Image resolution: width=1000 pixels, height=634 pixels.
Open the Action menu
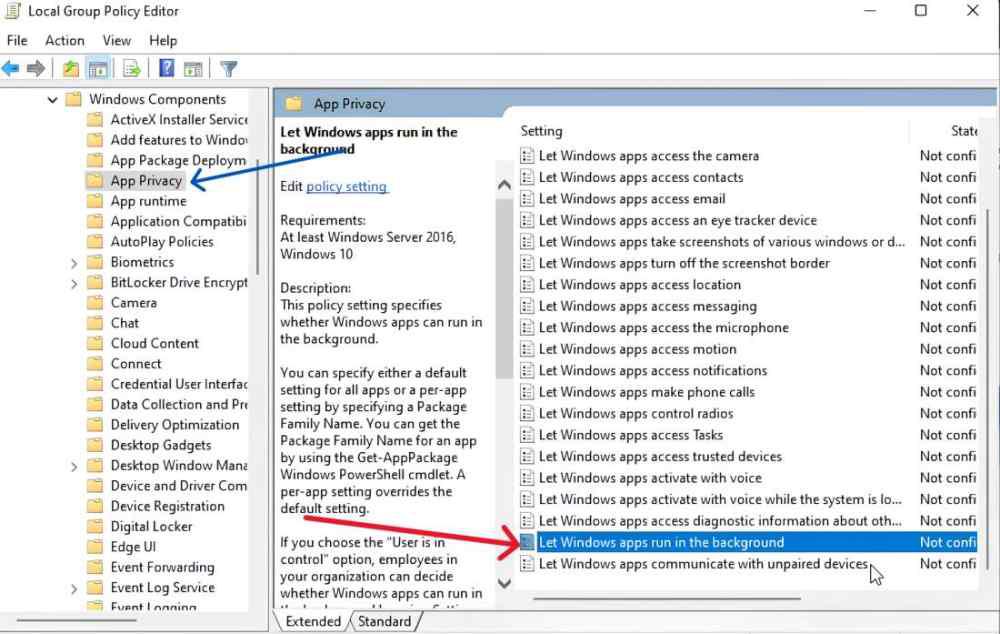pos(64,40)
